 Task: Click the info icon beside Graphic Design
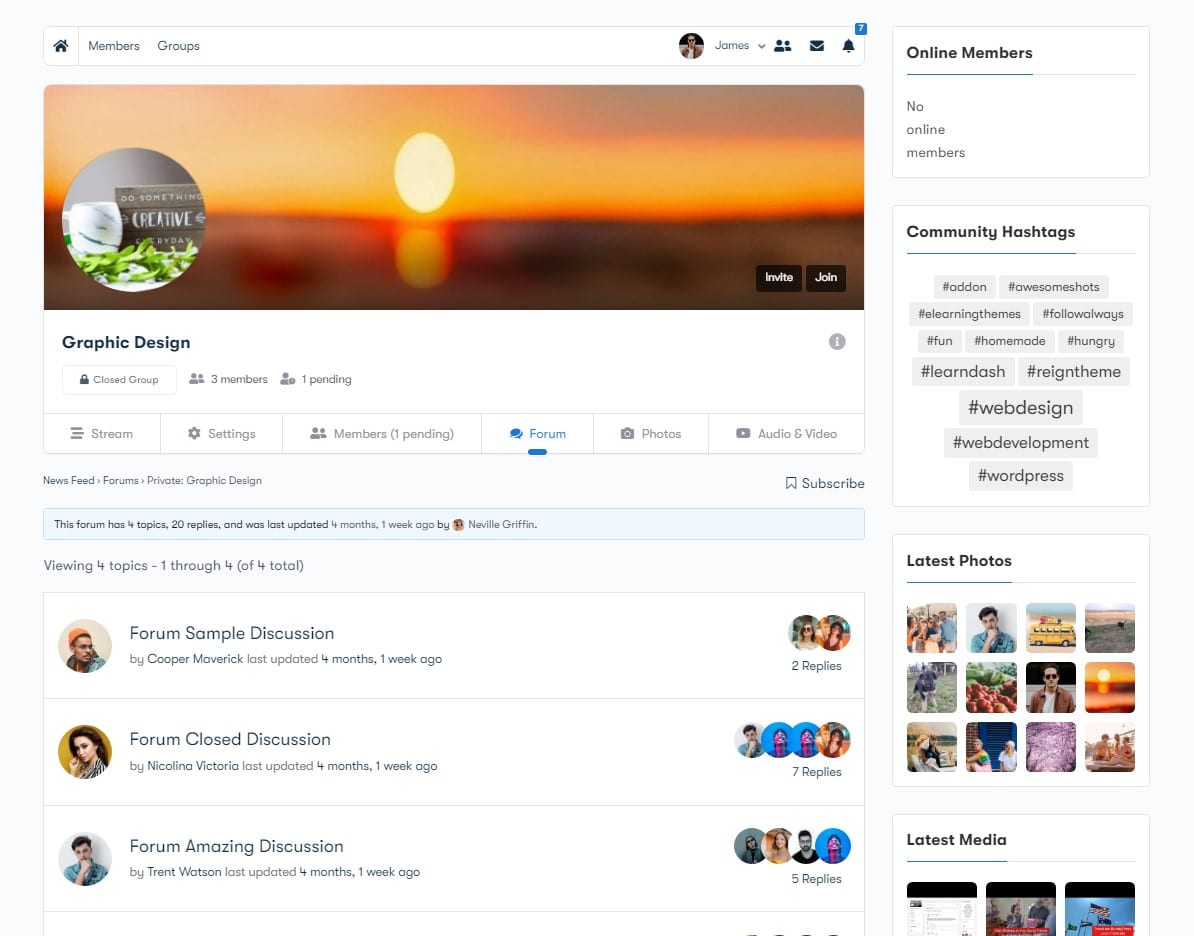(x=837, y=341)
